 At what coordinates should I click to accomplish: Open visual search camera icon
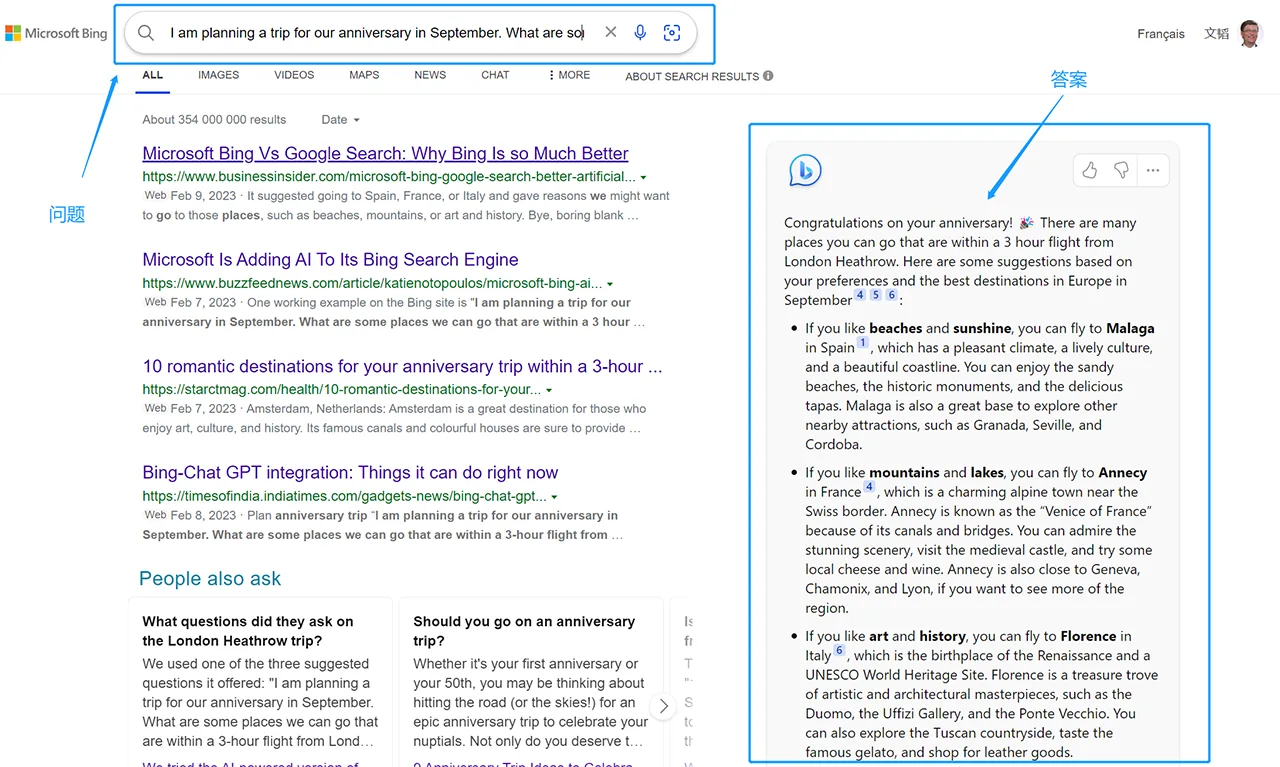pyautogui.click(x=672, y=33)
